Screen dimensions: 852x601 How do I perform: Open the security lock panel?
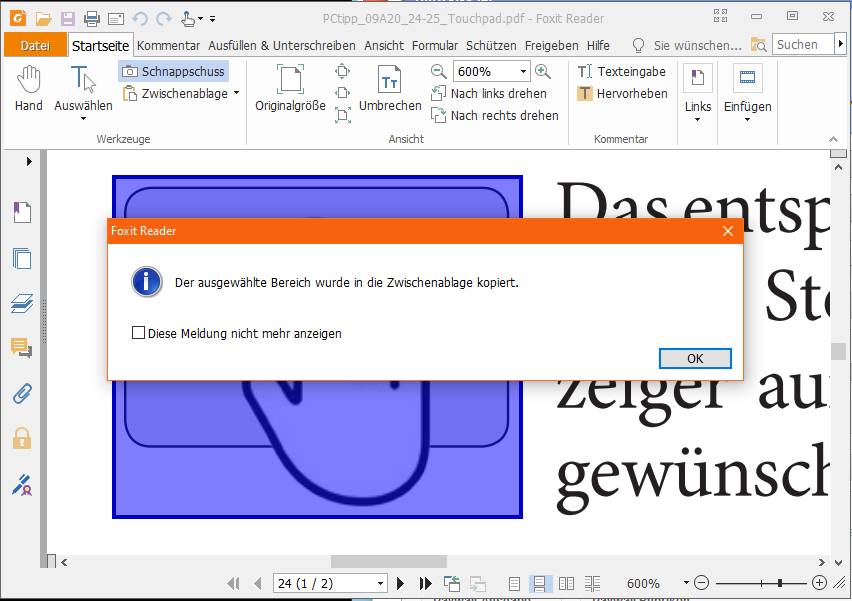click(x=22, y=438)
